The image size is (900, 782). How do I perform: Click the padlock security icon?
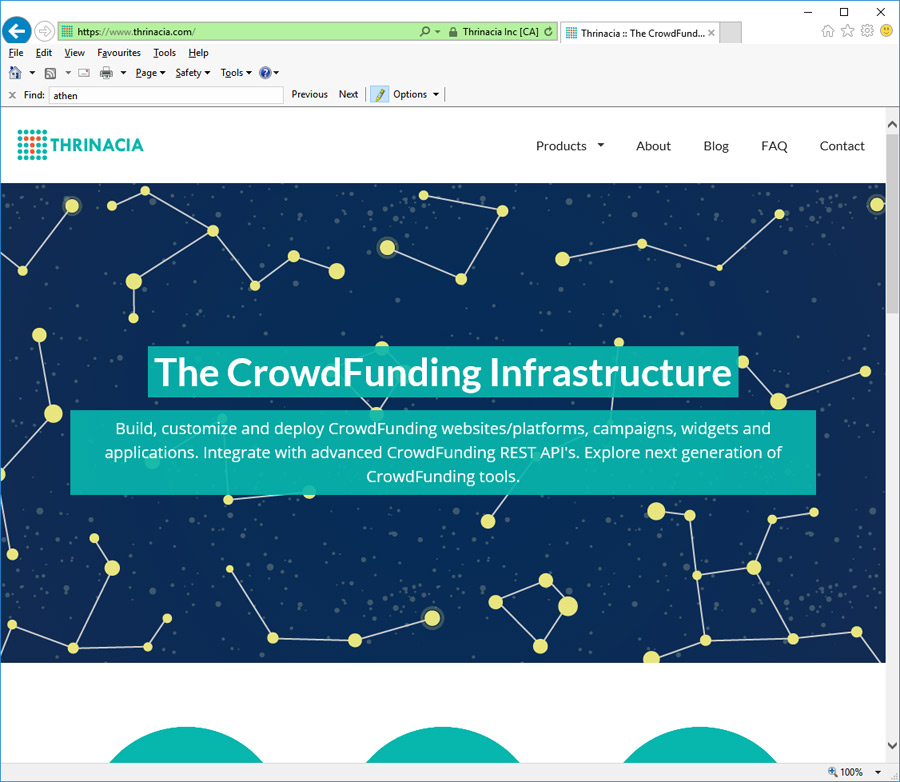(x=453, y=32)
